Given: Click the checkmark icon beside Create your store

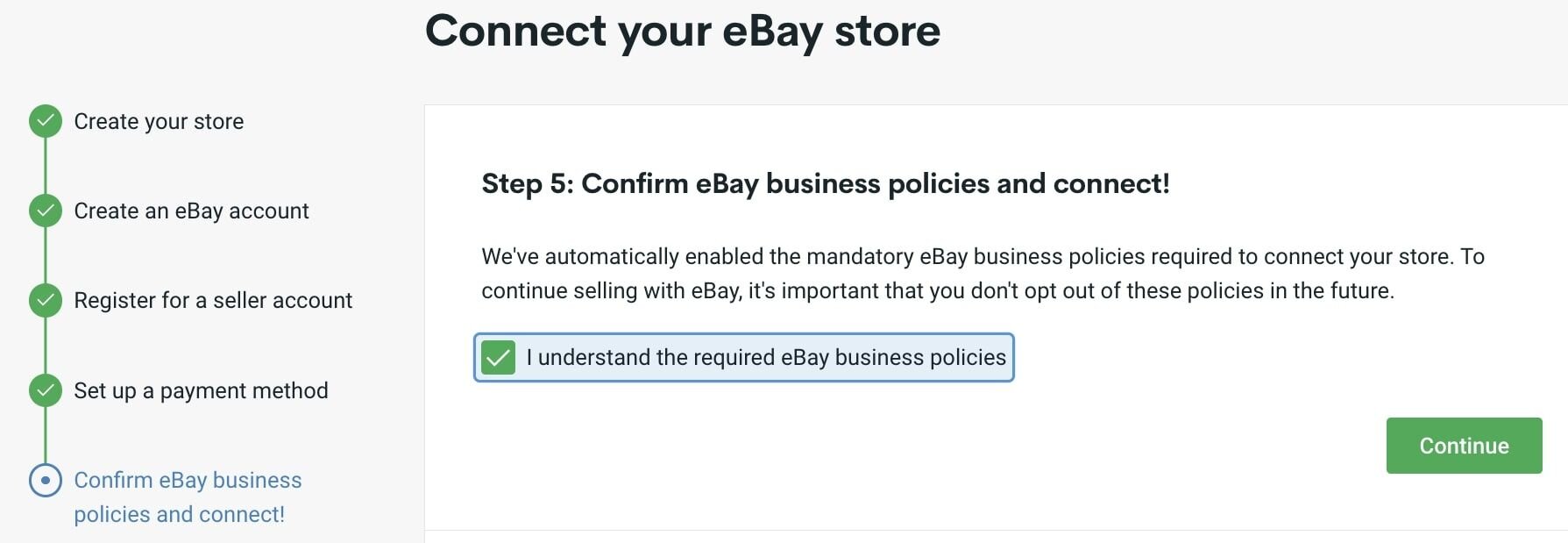Looking at the screenshot, I should coord(45,120).
